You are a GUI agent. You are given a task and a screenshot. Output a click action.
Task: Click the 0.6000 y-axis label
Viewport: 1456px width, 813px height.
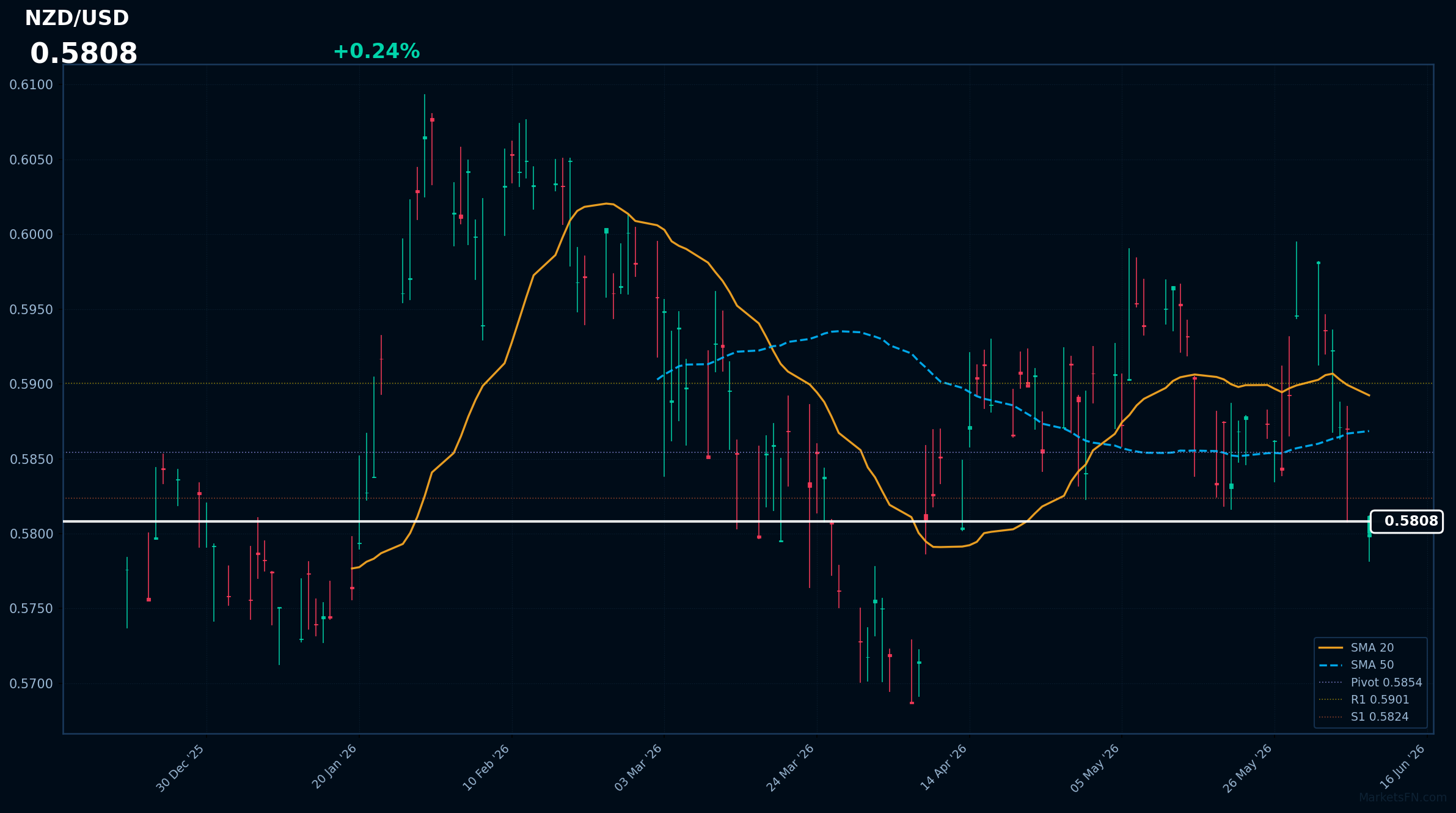click(x=31, y=235)
